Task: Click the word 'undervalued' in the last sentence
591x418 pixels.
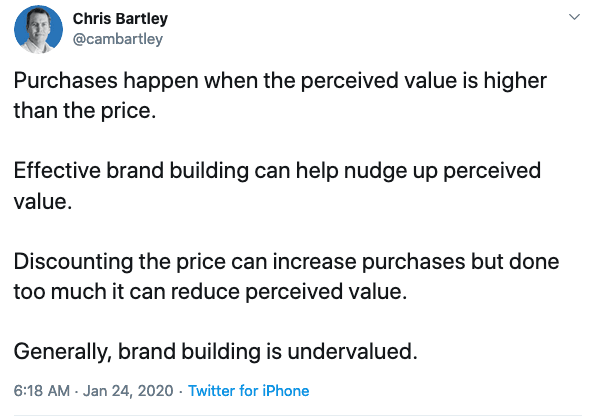Action: (350, 352)
